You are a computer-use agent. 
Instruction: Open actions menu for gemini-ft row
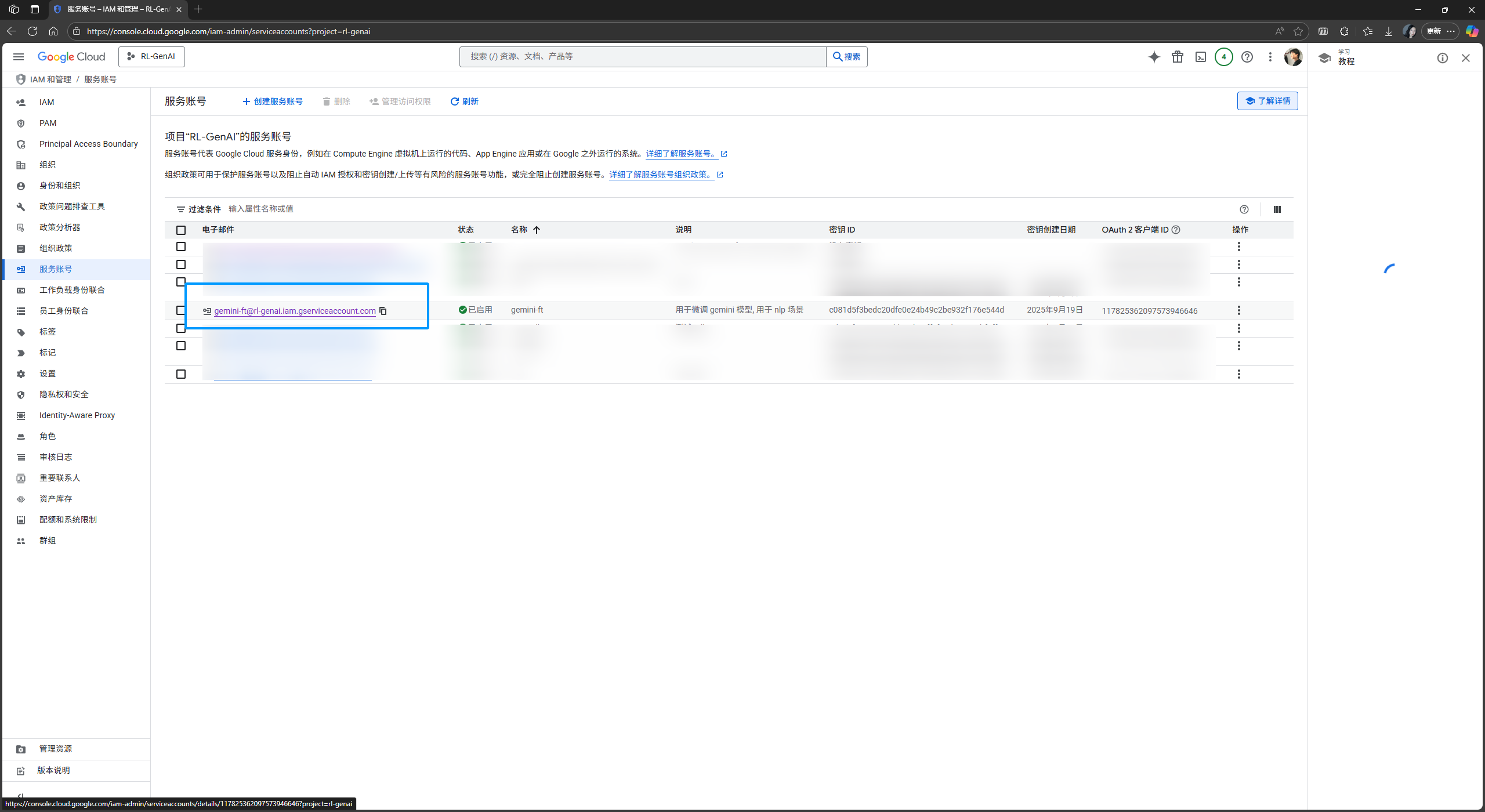click(1239, 310)
